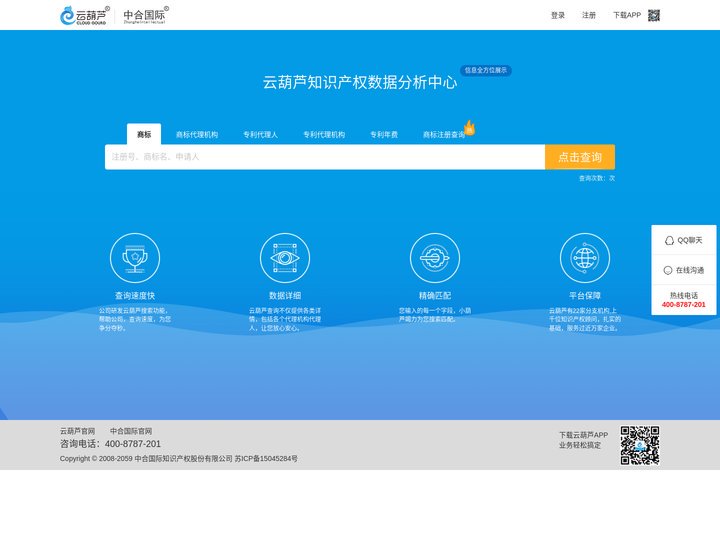Click the QQ penguin icon
Screen dimensions: 720x540
point(669,241)
